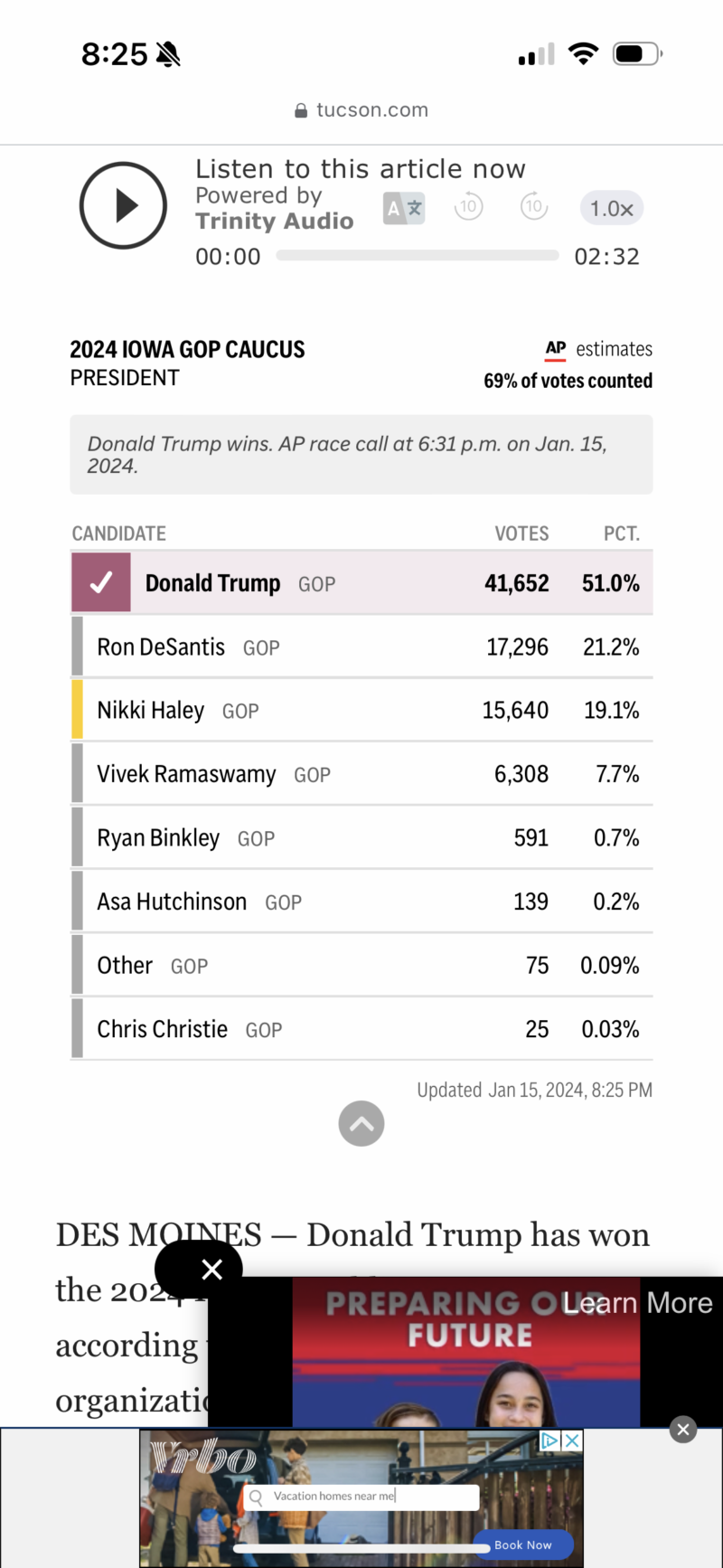Seek on the audio progress bar
723x1568 pixels.
point(417,256)
